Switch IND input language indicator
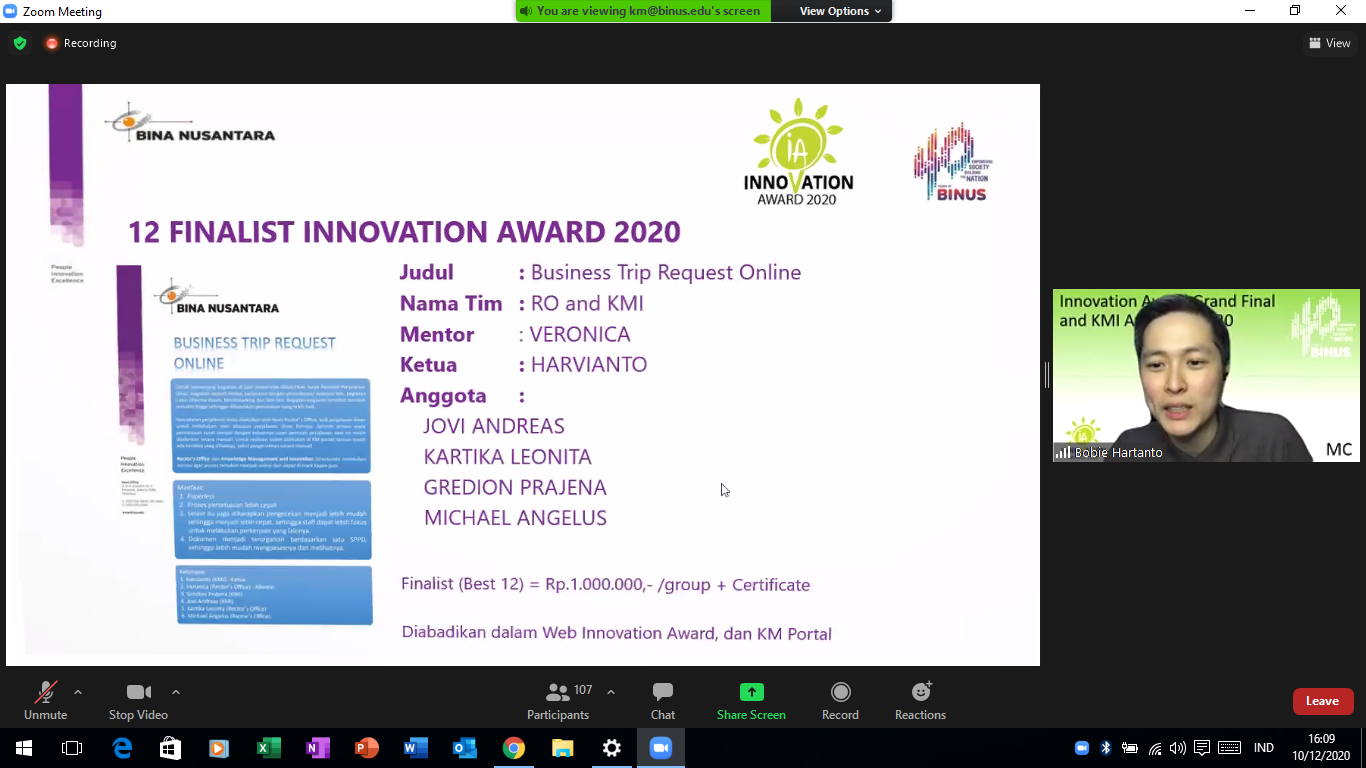The height and width of the screenshot is (768, 1366). [1264, 748]
